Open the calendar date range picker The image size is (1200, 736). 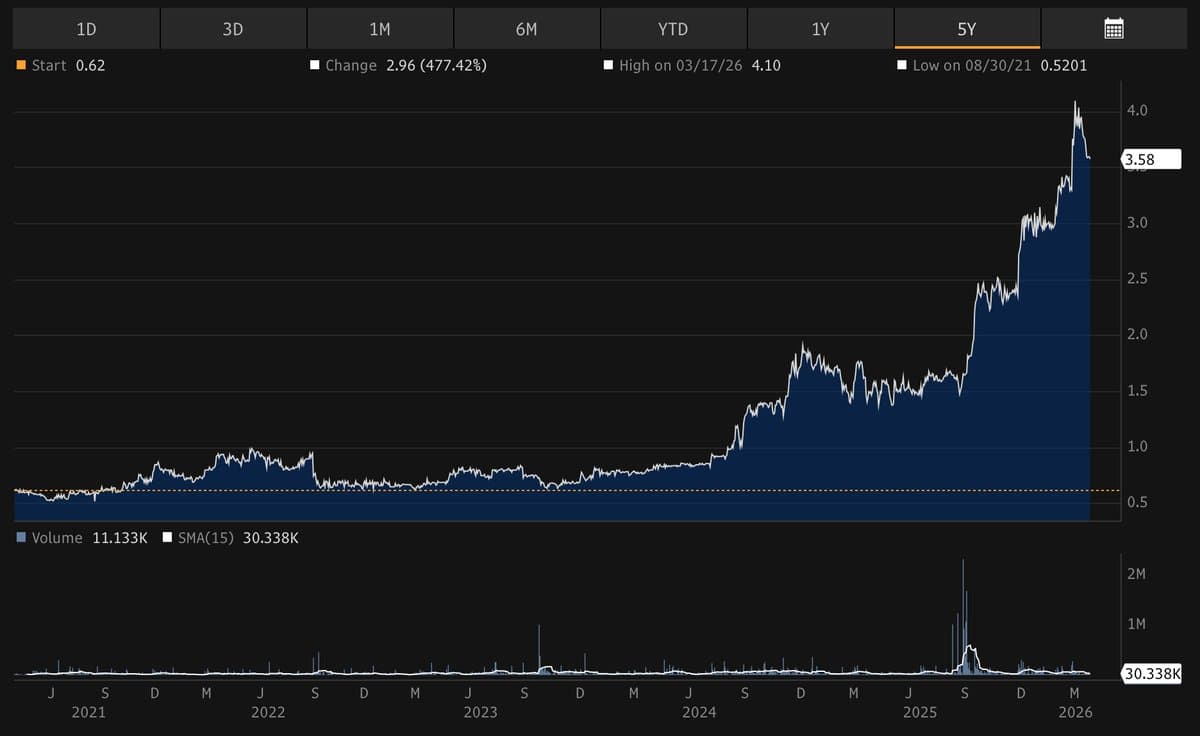coord(1113,29)
